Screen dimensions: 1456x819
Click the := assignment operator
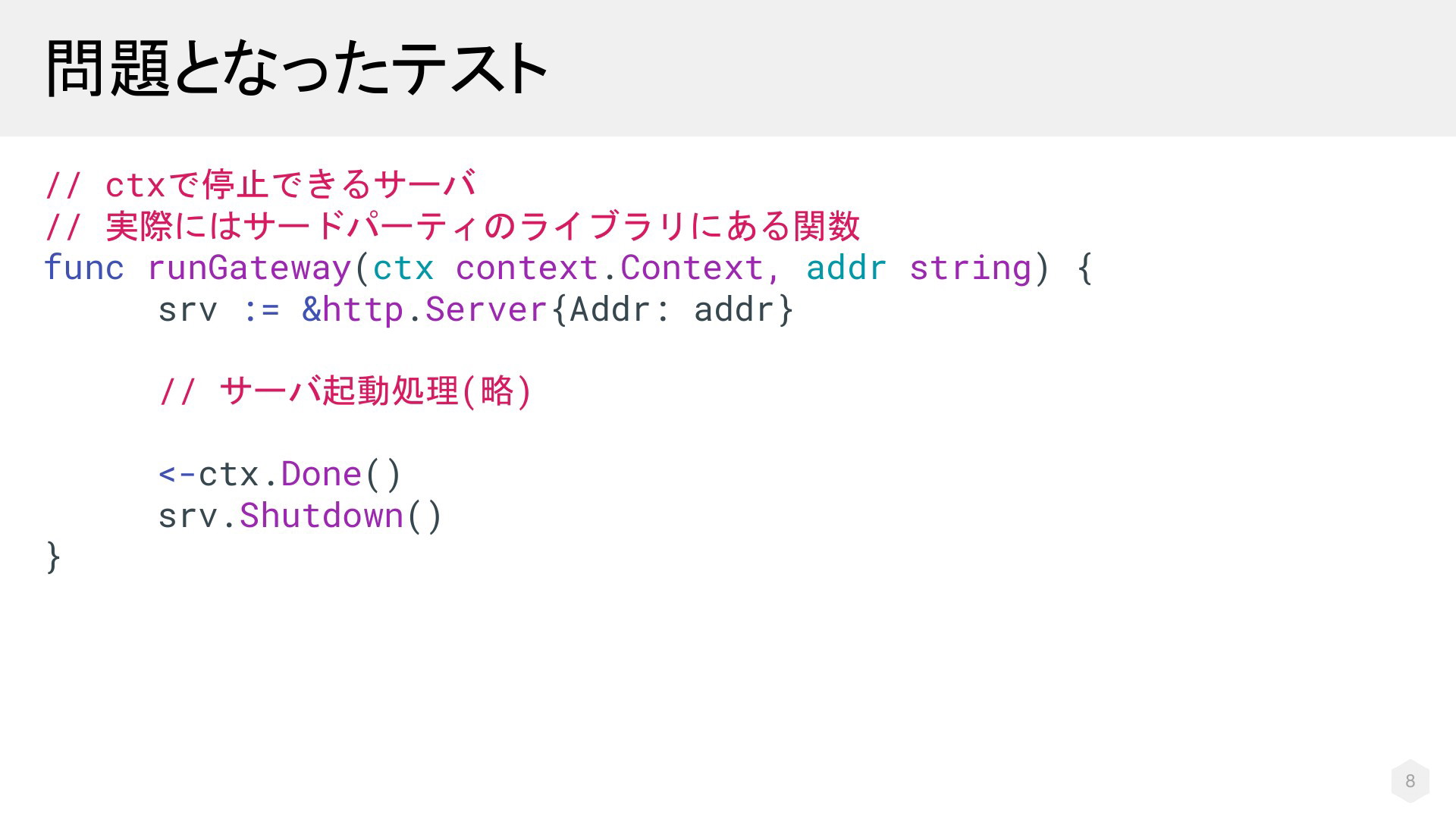coord(261,309)
